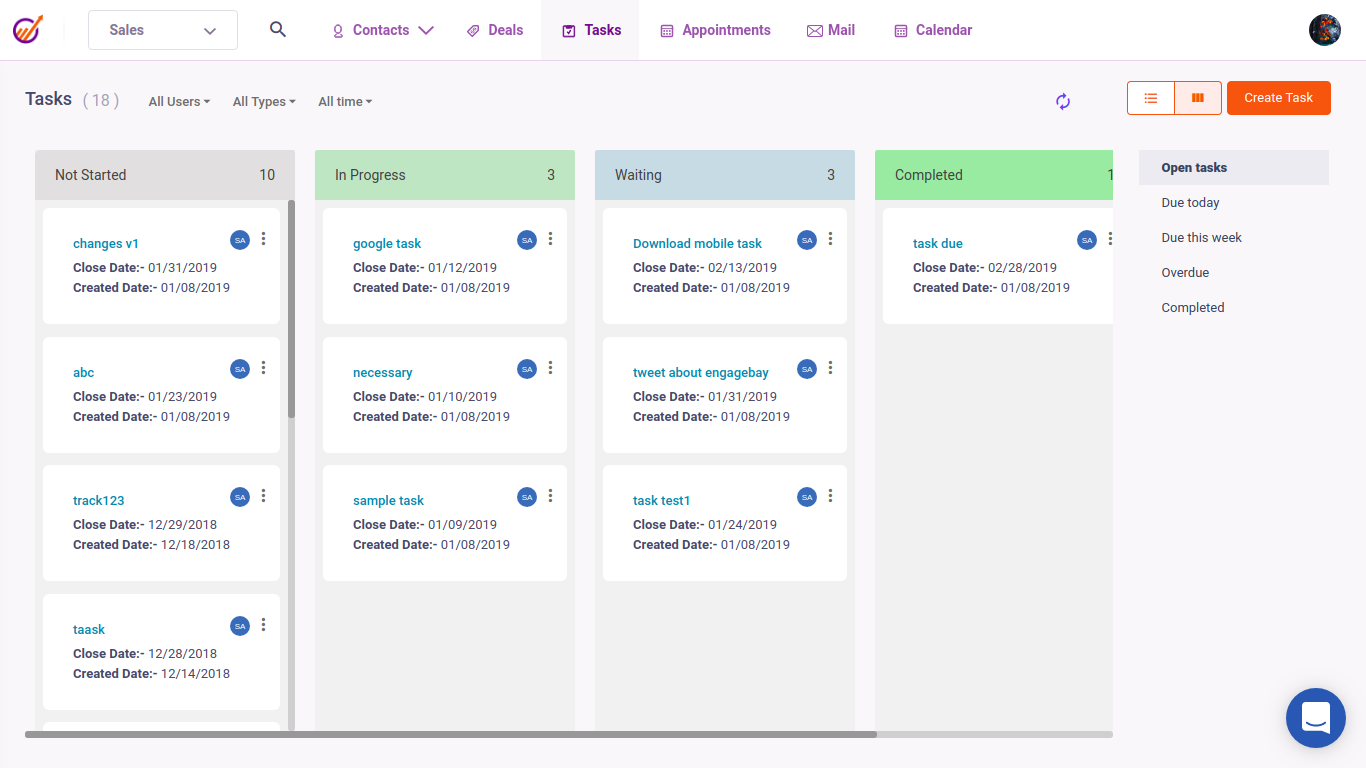The image size is (1366, 768).
Task: Open the chat support bubble
Action: (1315, 718)
